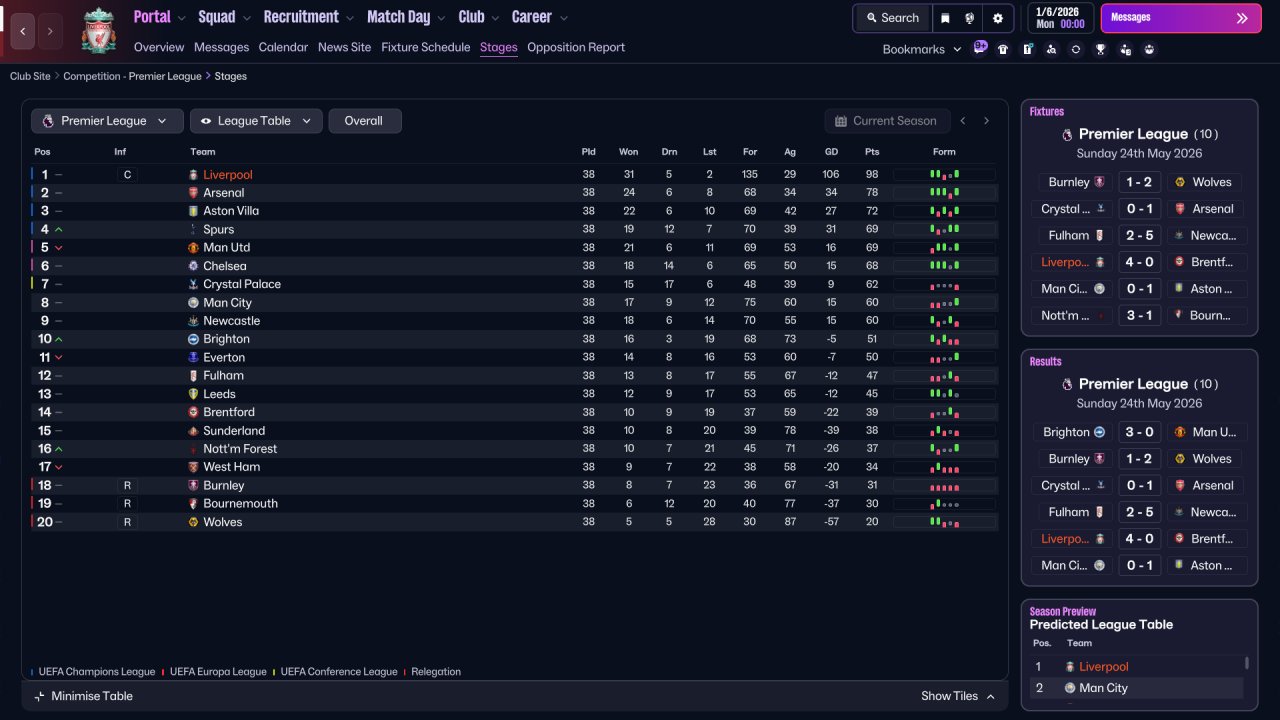The height and width of the screenshot is (720, 1280).
Task: Go to next season arrow
Action: point(986,121)
